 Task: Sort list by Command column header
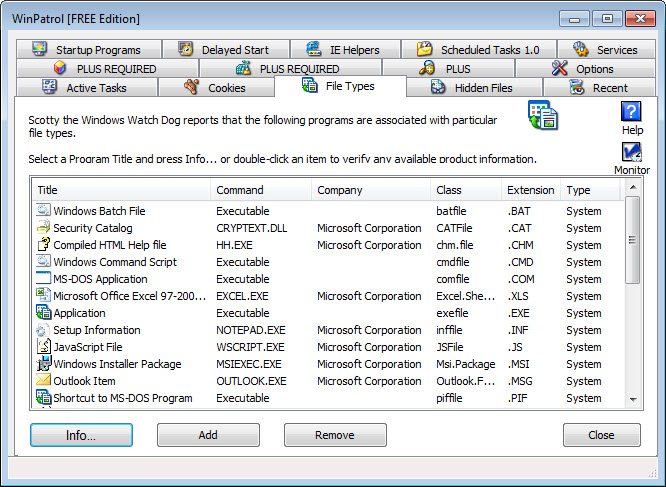tap(261, 190)
